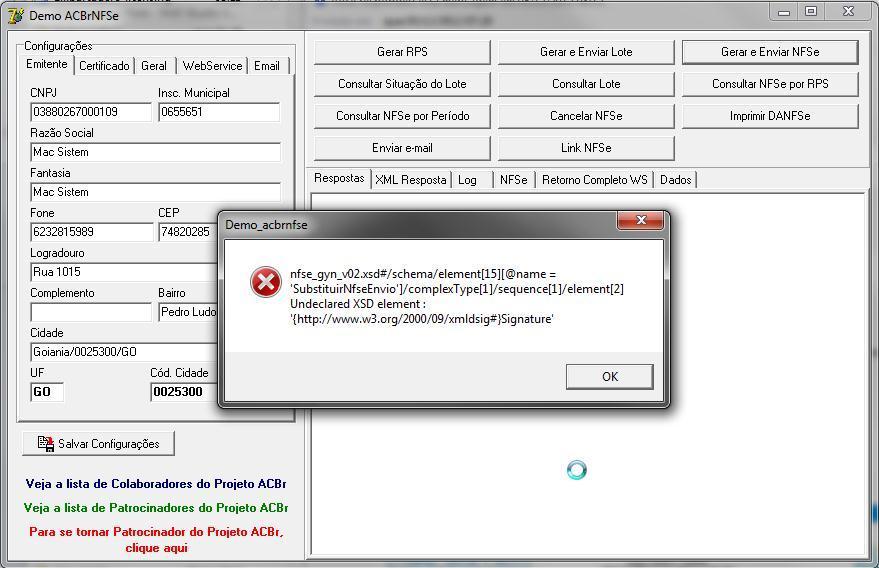Select the Retorno Completo WS tab
Viewport: 879px width, 568px height.
[x=594, y=180]
